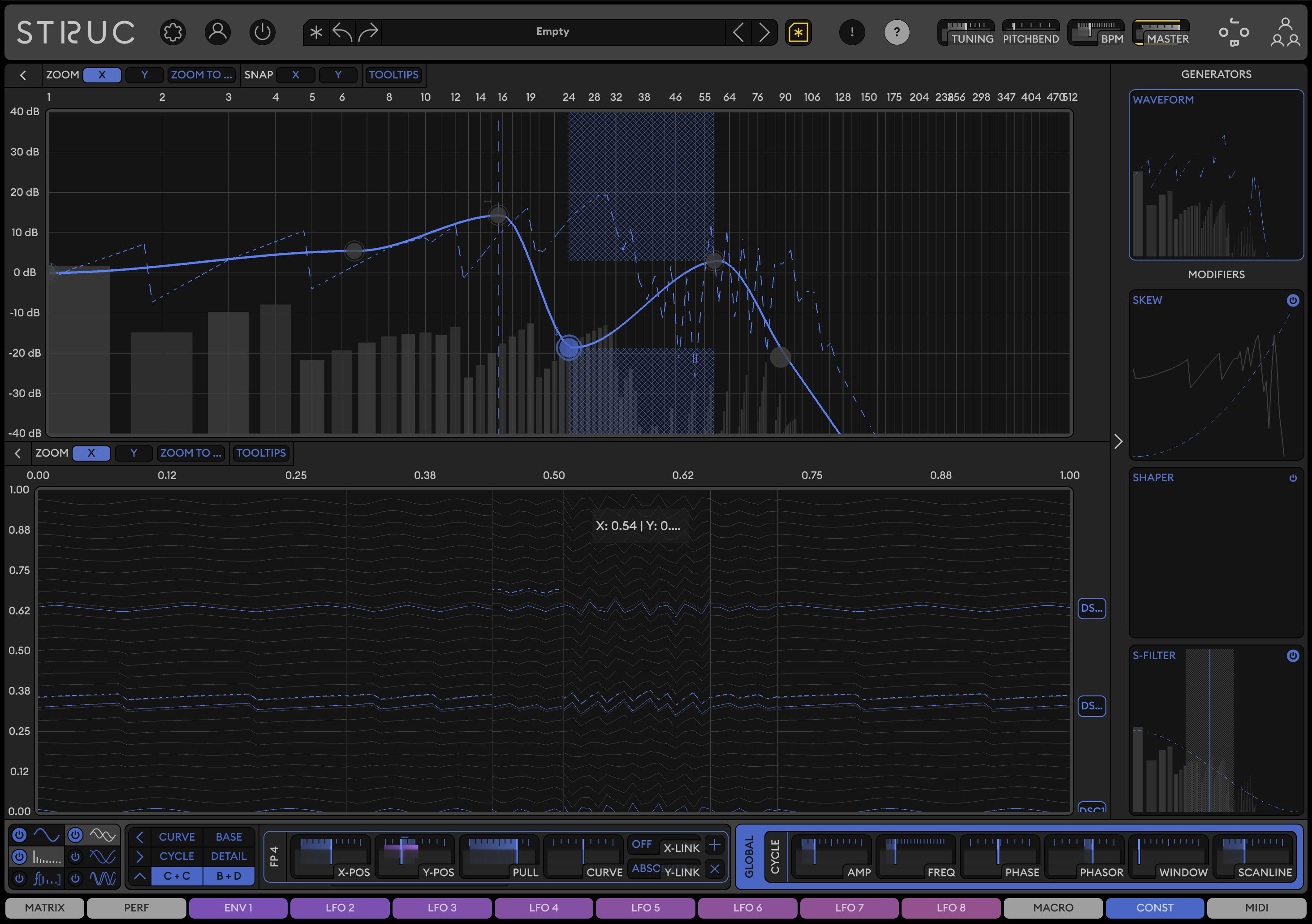Viewport: 1312px width, 924px height.
Task: Select the double sine wave generator icon
Action: [103, 835]
